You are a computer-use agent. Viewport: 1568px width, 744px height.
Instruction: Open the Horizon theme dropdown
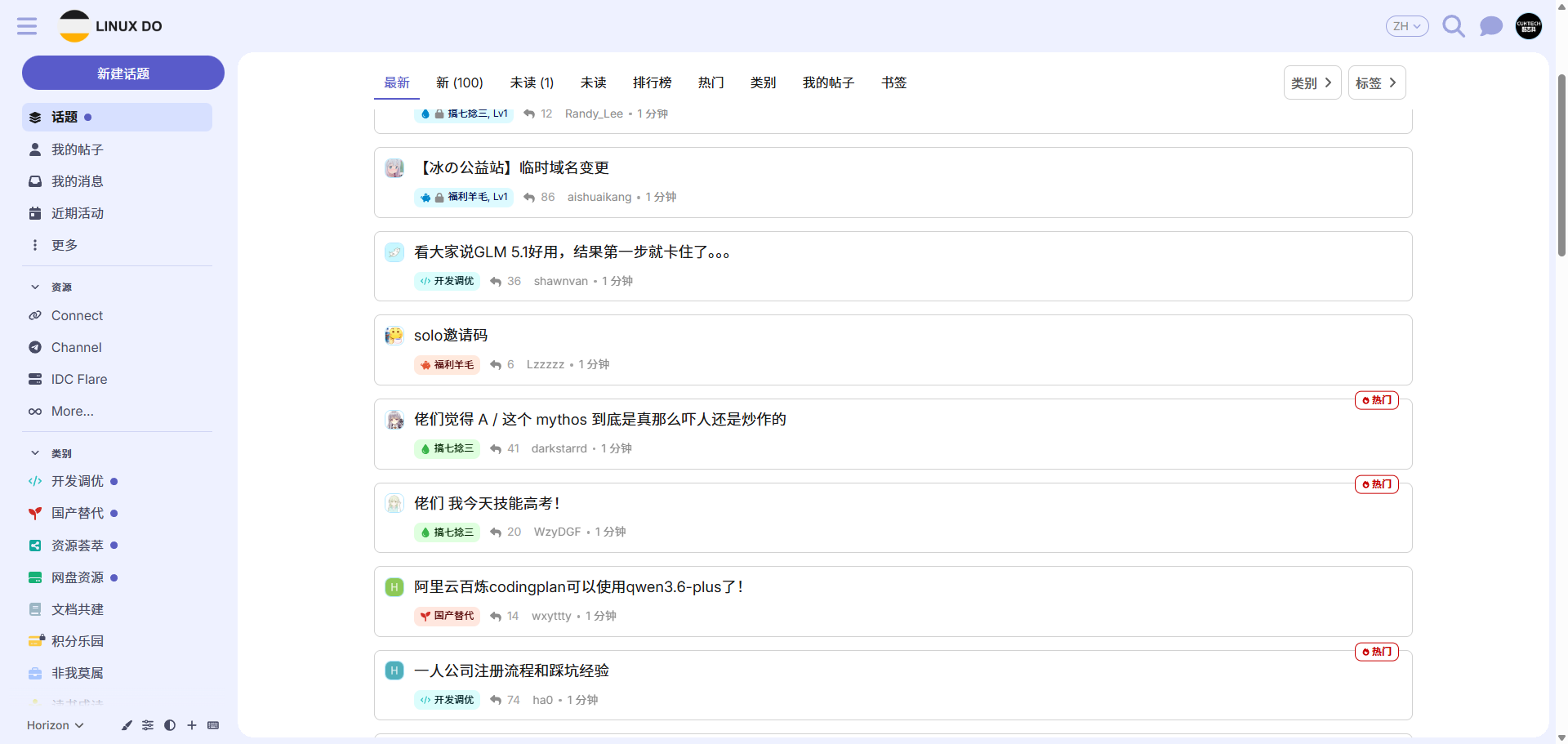pos(56,725)
